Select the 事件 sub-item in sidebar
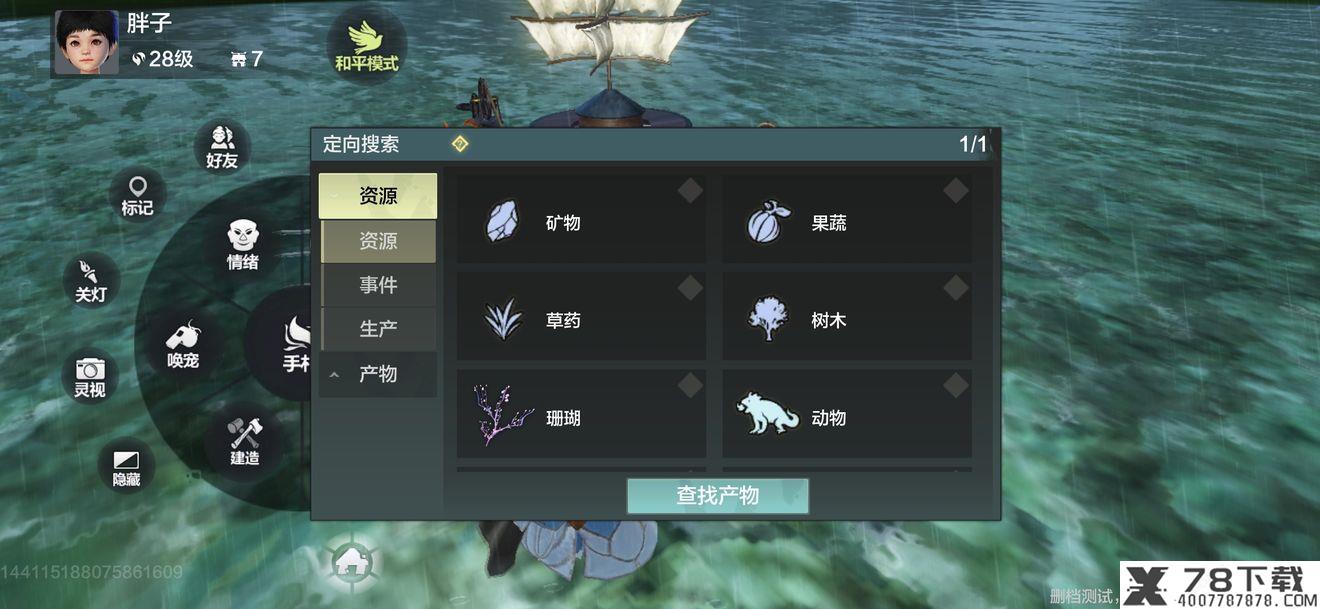The height and width of the screenshot is (609, 1320). (x=378, y=286)
